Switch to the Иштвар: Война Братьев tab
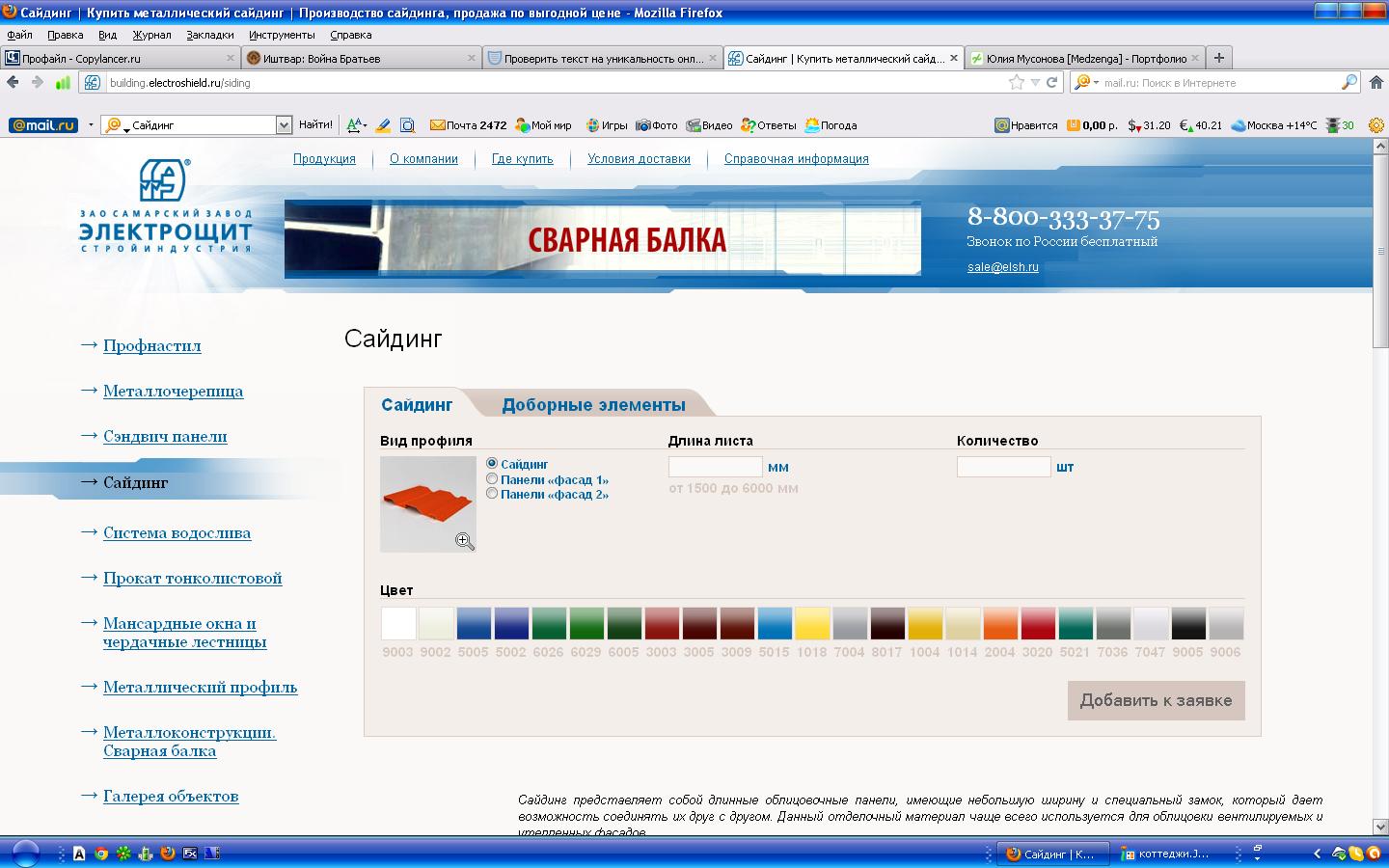 tap(362, 58)
